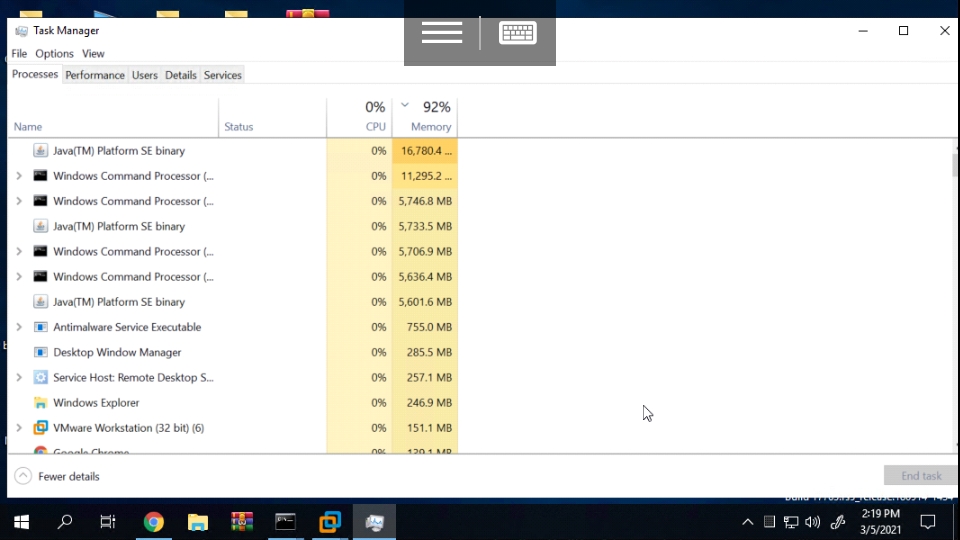Click the 755.0 MB memory value
This screenshot has width=960, height=540.
coord(429,327)
